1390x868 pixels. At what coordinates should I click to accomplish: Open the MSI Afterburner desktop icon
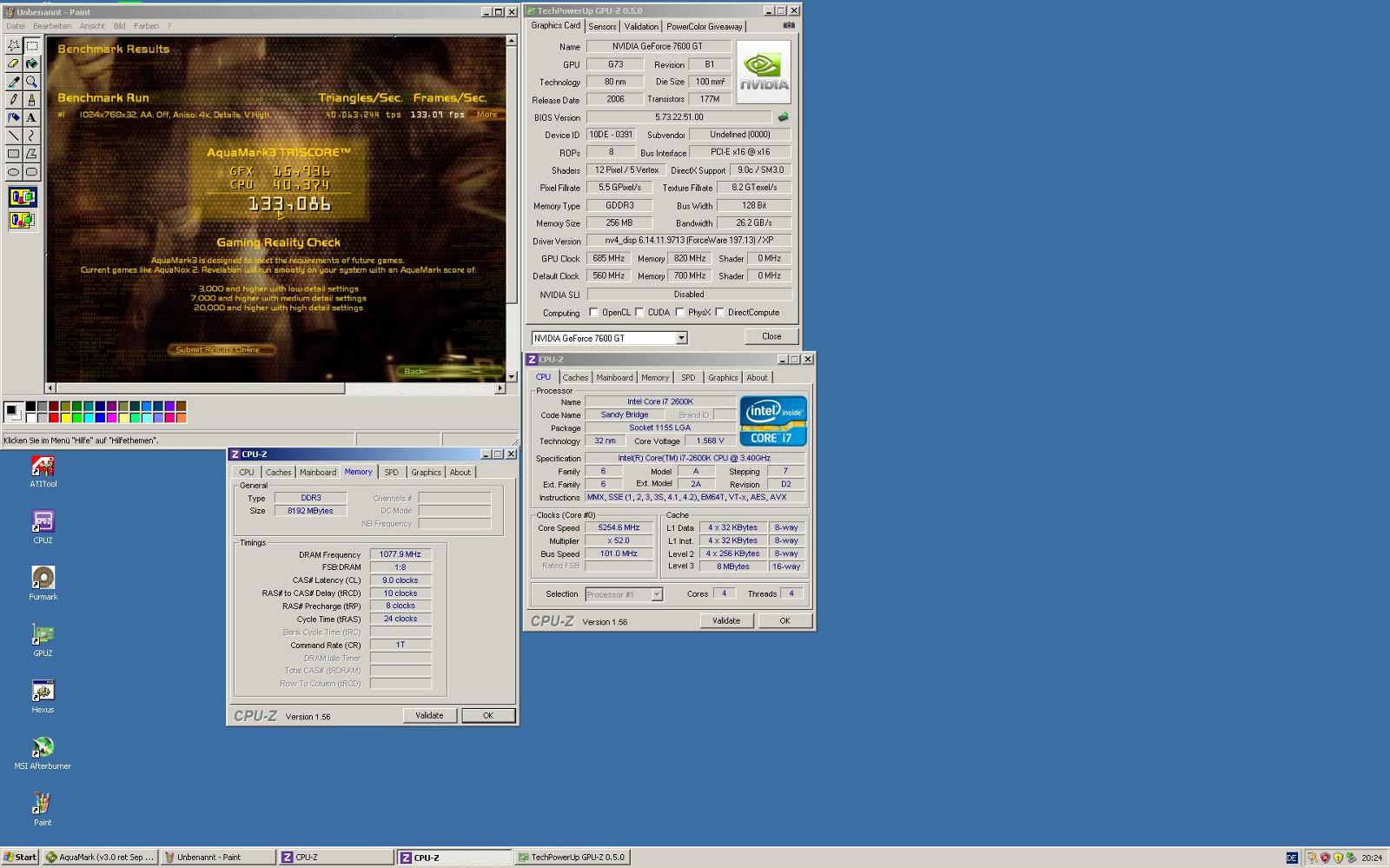click(43, 753)
